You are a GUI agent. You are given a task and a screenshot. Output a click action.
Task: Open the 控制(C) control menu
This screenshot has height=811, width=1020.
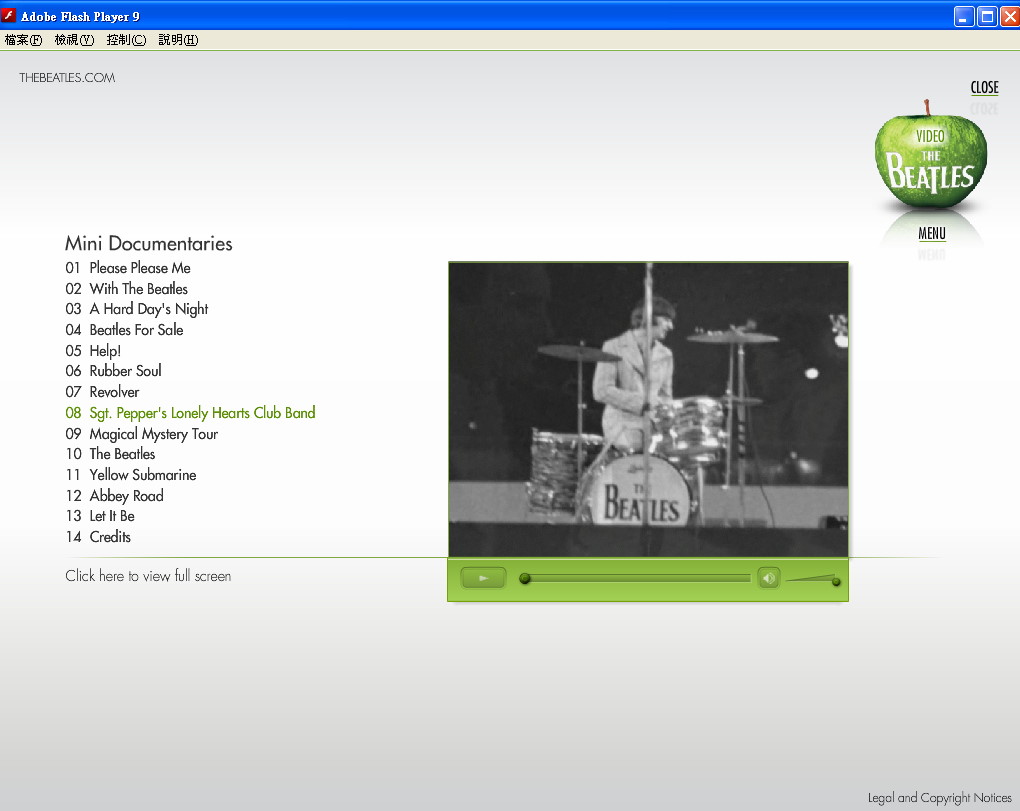point(126,40)
